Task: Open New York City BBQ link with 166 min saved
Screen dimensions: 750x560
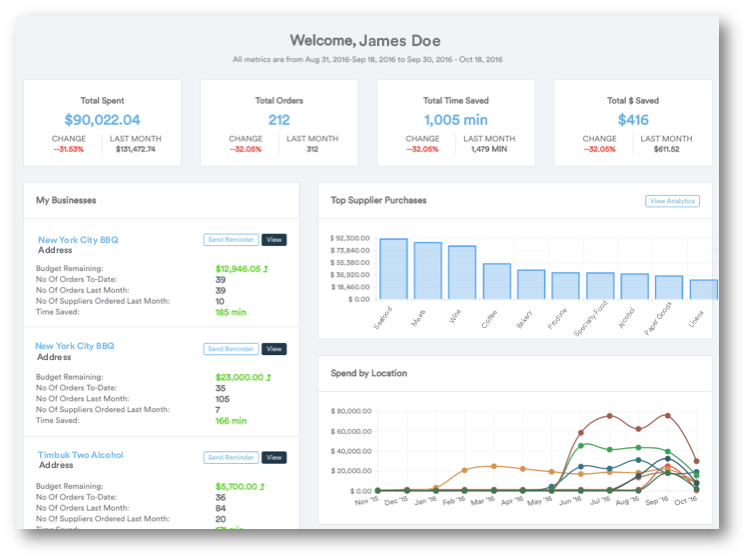Action: (75, 346)
